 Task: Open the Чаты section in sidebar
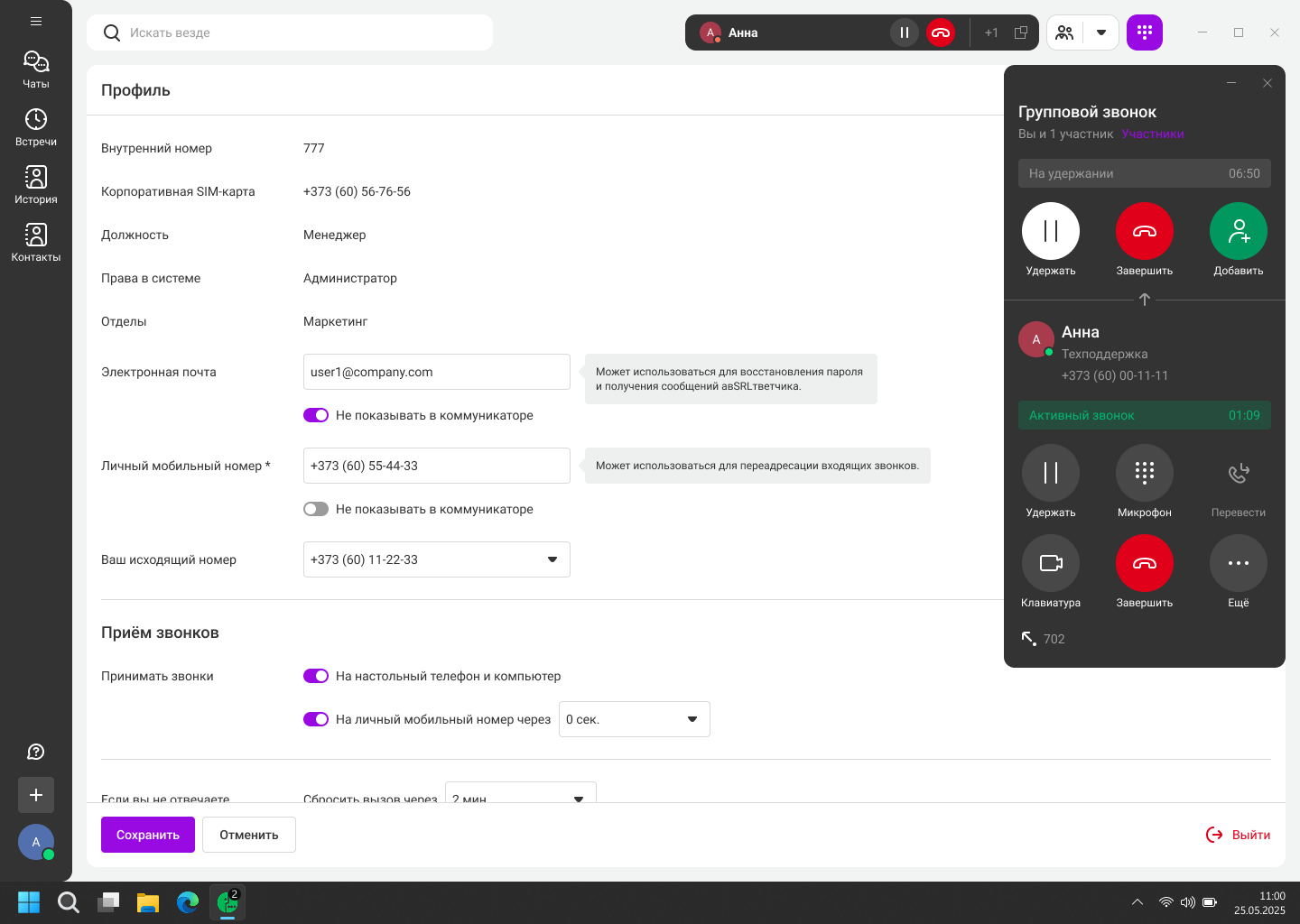[36, 69]
